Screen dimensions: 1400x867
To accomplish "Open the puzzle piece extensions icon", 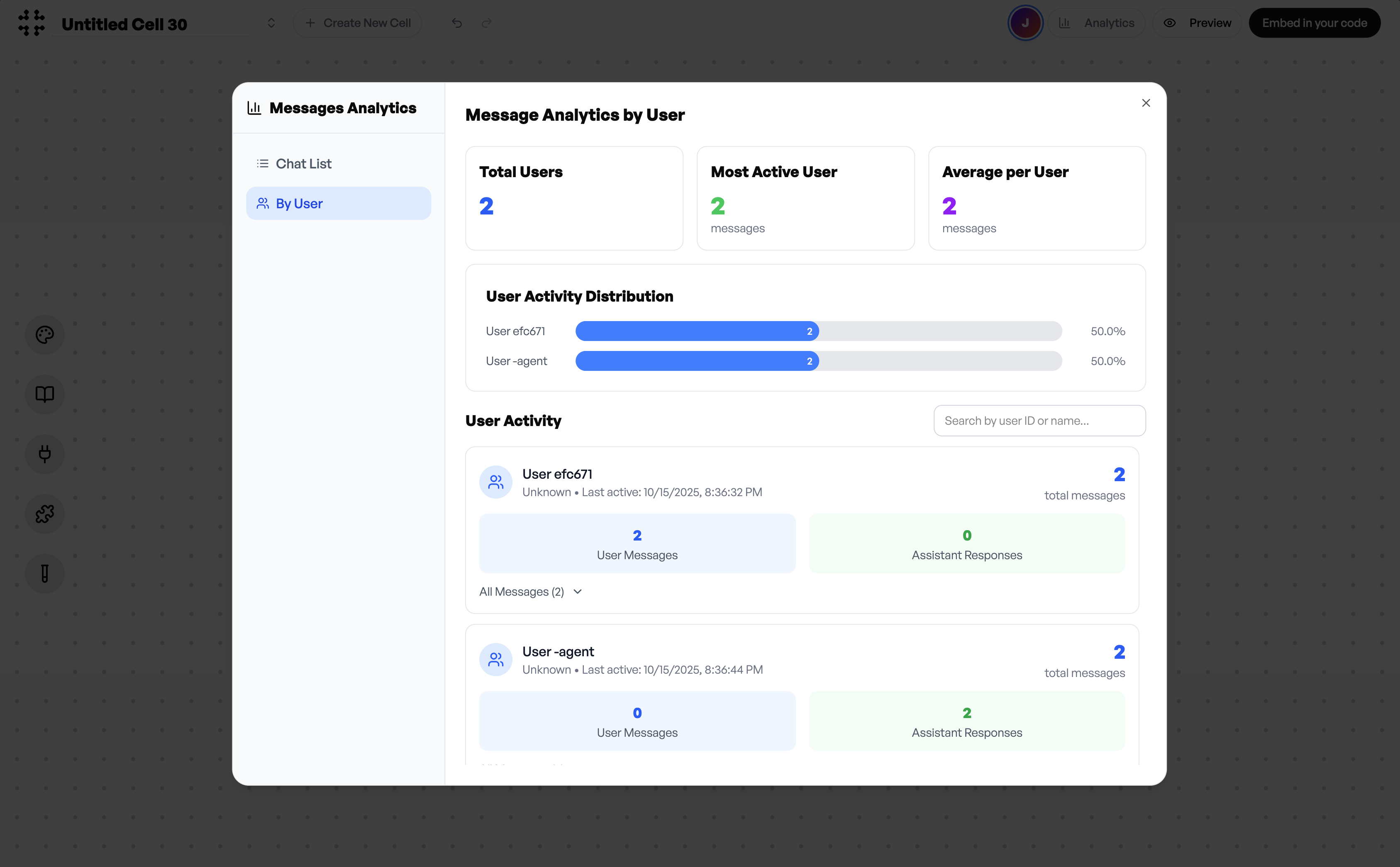I will tap(45, 514).
